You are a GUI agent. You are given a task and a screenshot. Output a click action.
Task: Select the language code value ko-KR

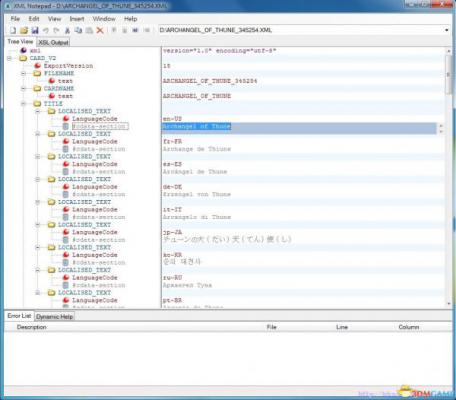pyautogui.click(x=172, y=255)
